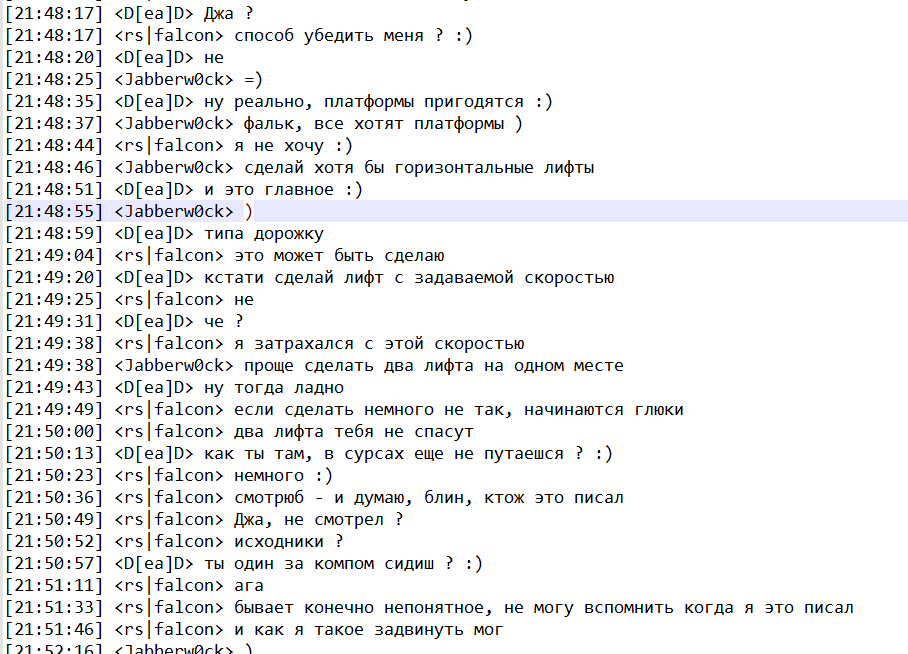Select D[ea]D's 'не' message at 21:48:20
The image size is (908, 654).
(214, 57)
